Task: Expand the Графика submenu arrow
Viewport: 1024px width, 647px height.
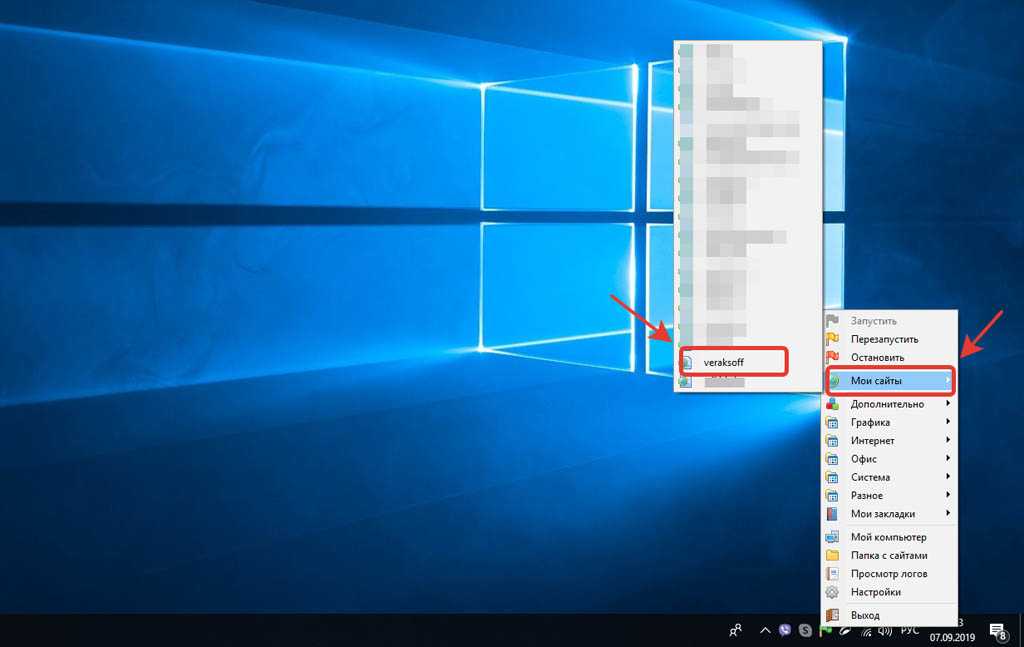Action: (948, 422)
